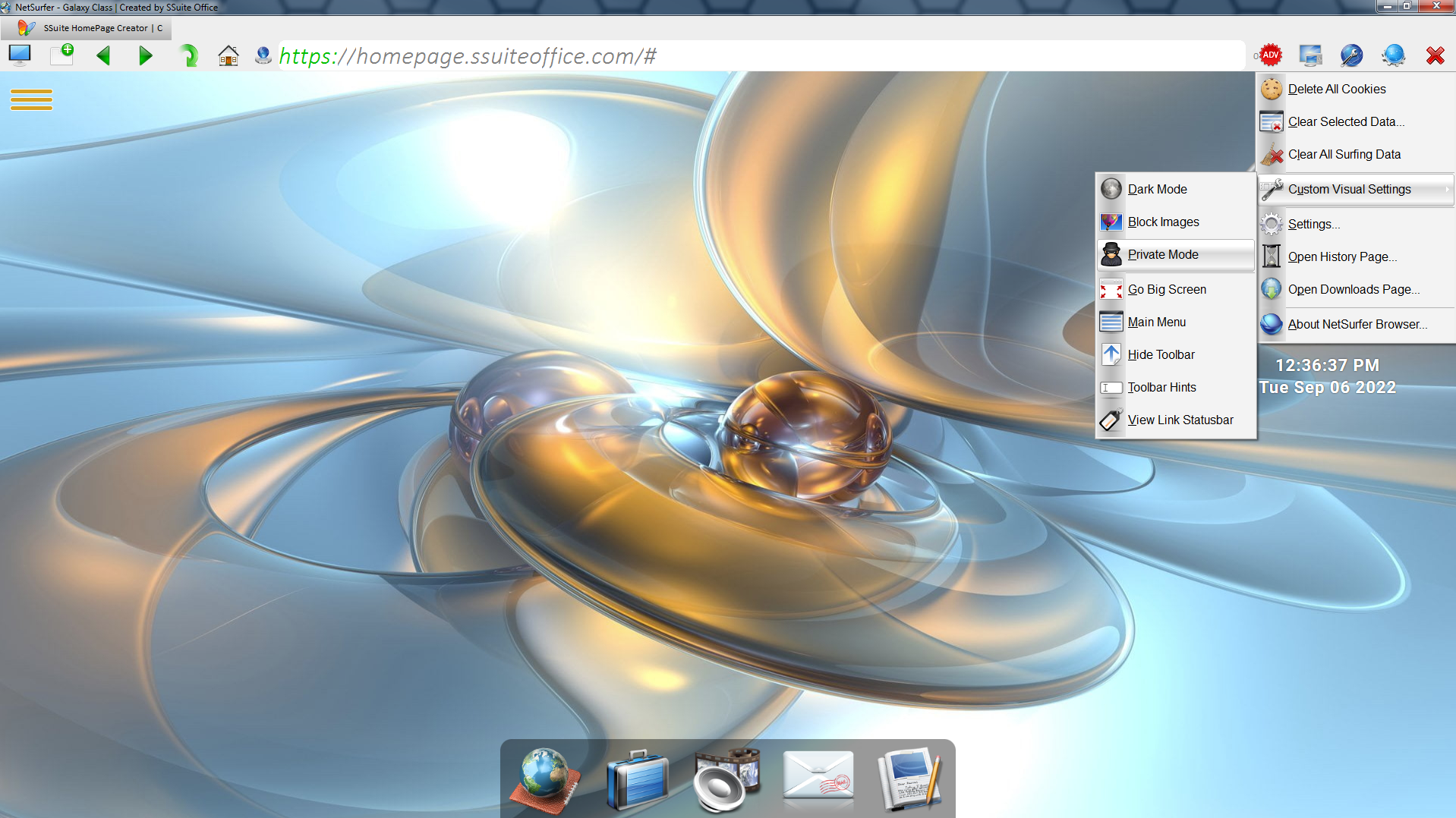The height and width of the screenshot is (818, 1456).
Task: Open the yellow hamburger menu
Action: click(x=31, y=99)
